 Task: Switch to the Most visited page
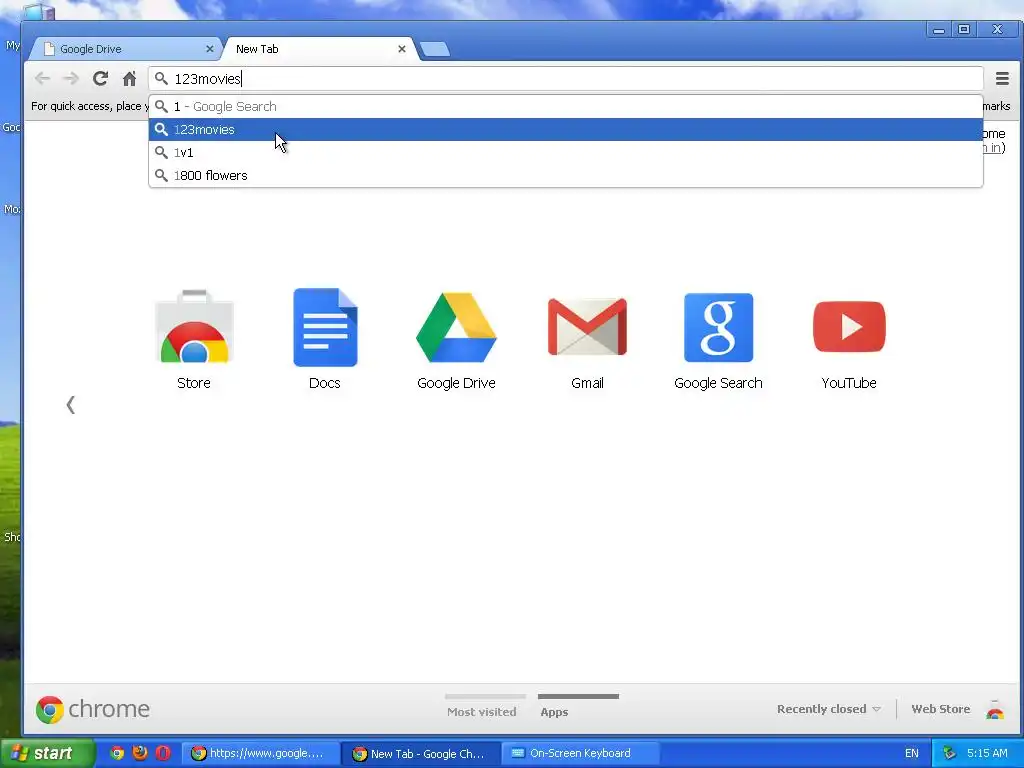coord(482,712)
